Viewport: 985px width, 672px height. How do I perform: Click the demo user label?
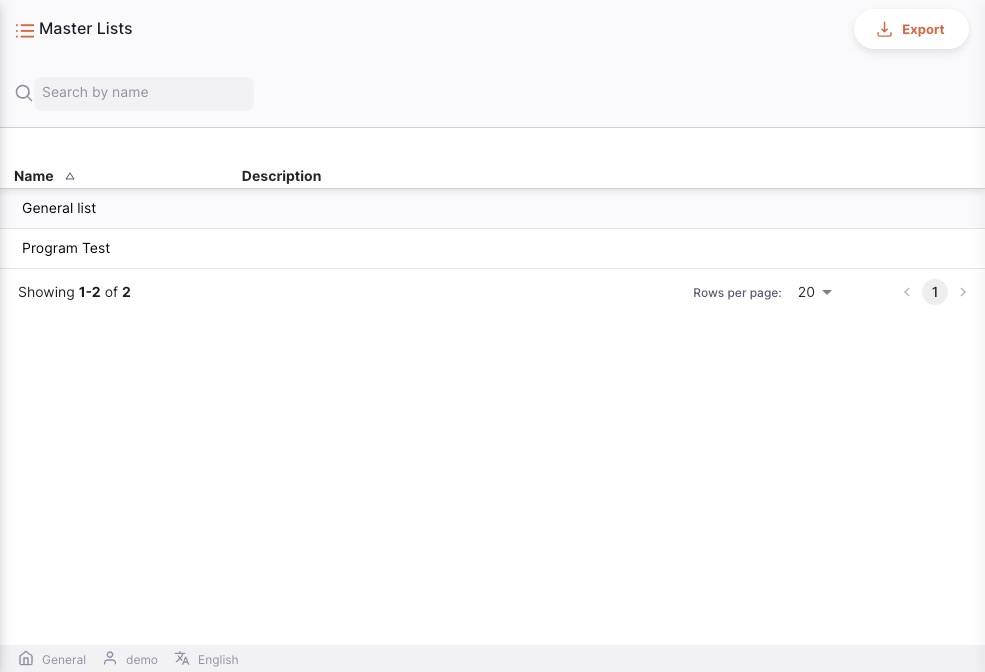pyautogui.click(x=142, y=660)
